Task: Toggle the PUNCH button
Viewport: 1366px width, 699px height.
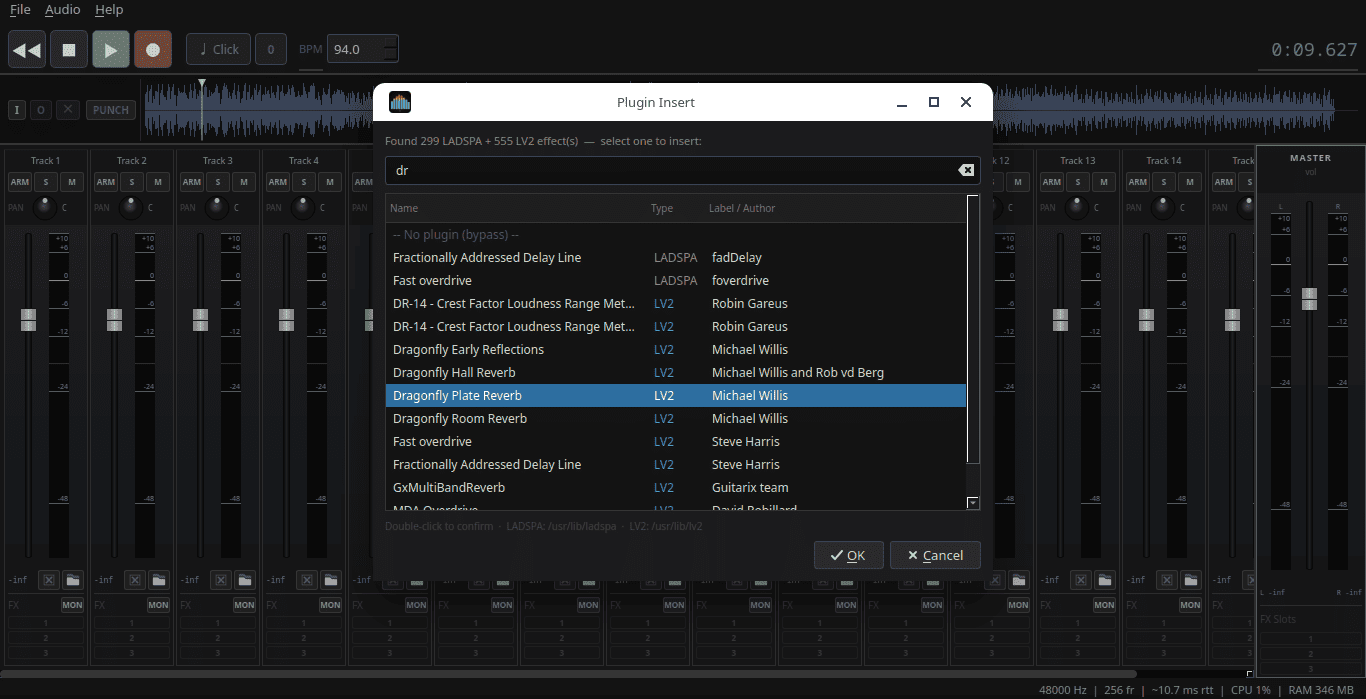Action: tap(111, 110)
